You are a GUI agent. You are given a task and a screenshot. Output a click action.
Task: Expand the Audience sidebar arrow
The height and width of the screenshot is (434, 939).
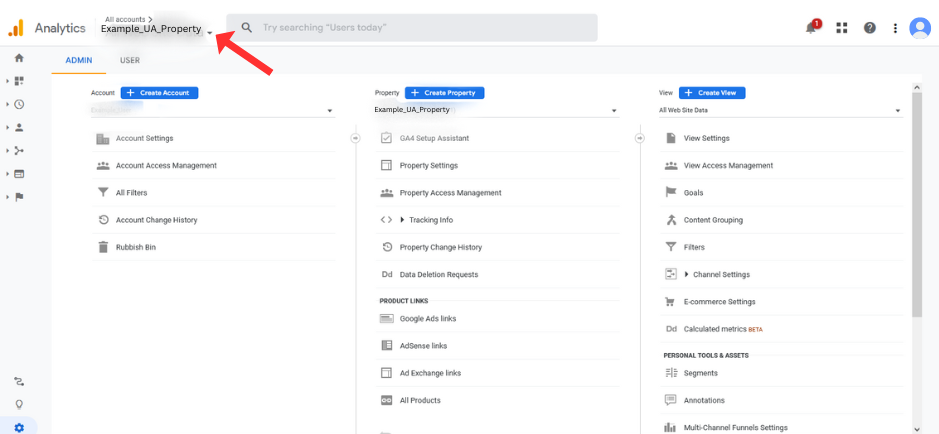pos(8,127)
